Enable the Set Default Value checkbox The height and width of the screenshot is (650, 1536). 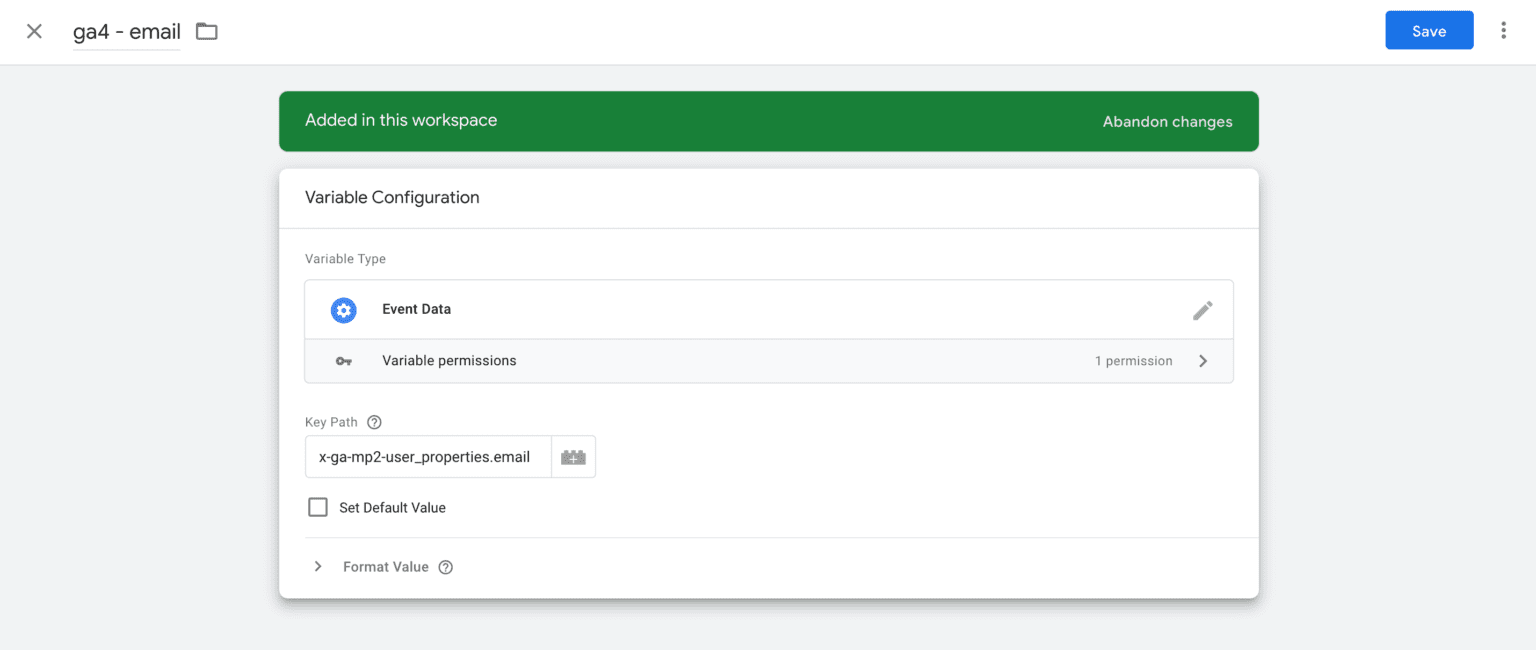tap(318, 507)
